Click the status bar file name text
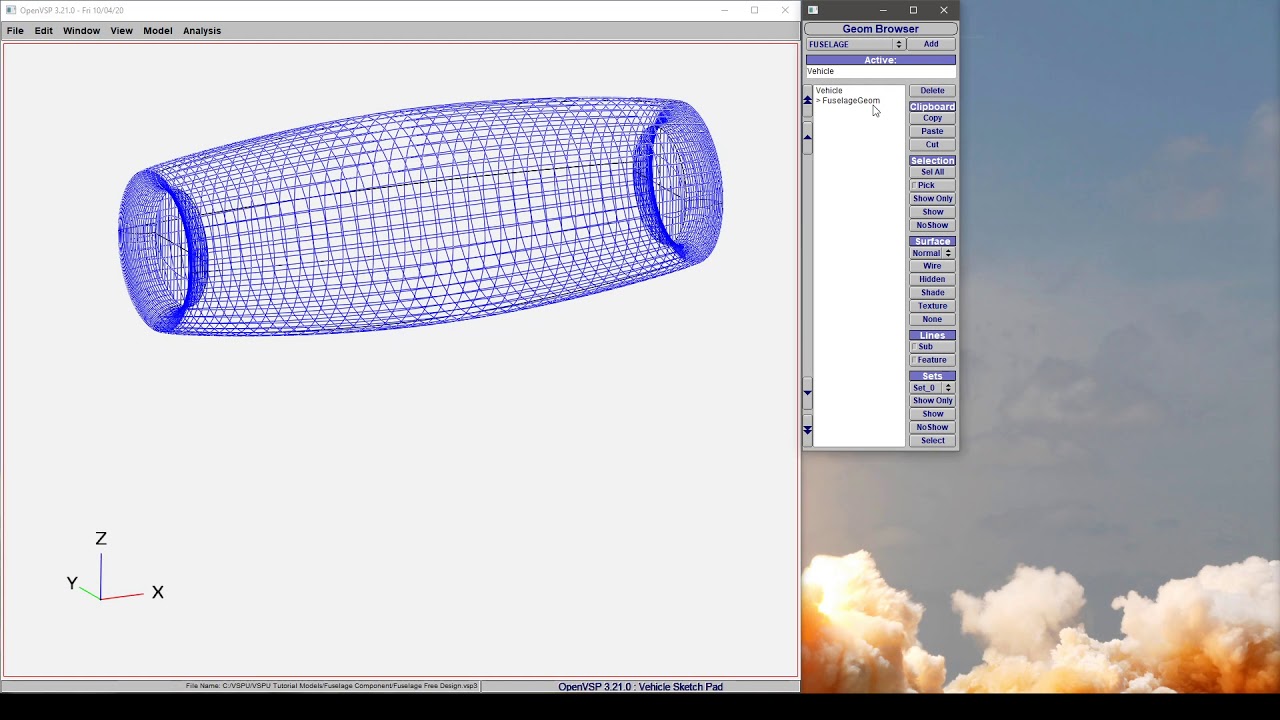The width and height of the screenshot is (1280, 720). pyautogui.click(x=331, y=687)
